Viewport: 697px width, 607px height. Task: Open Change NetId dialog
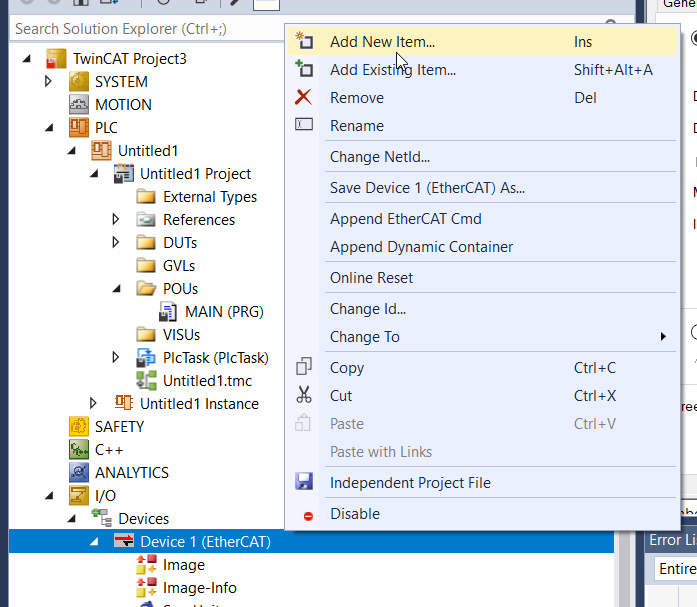(x=482, y=157)
